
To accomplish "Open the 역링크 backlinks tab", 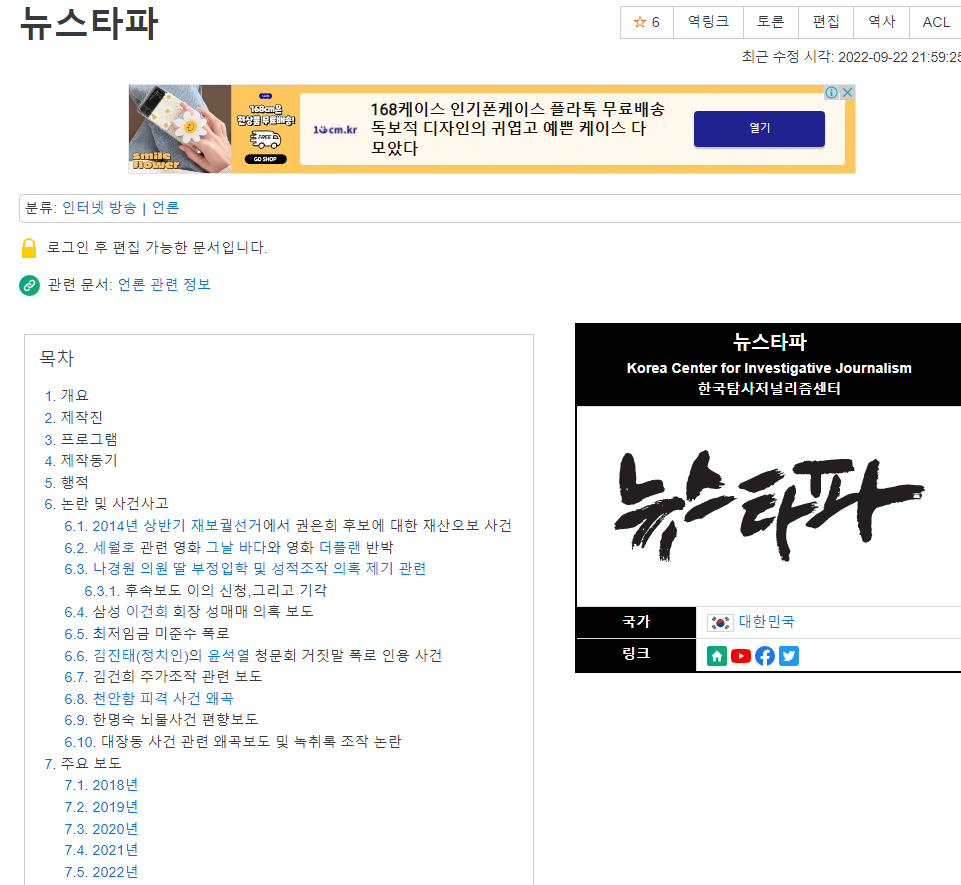I will tap(708, 23).
